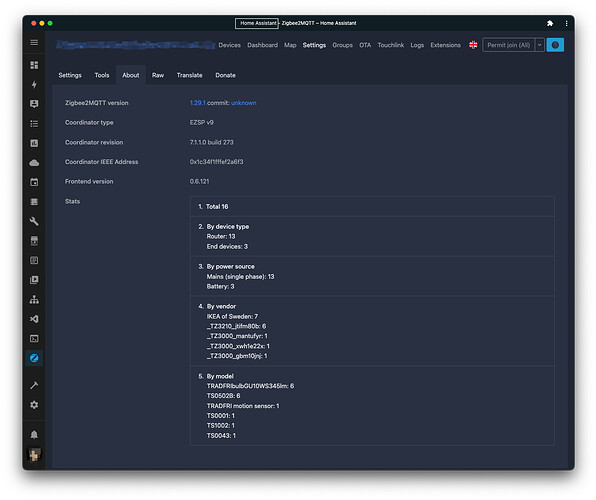The height and width of the screenshot is (500, 596).
Task: Open the hamburger sidebar menu
Action: 34,43
